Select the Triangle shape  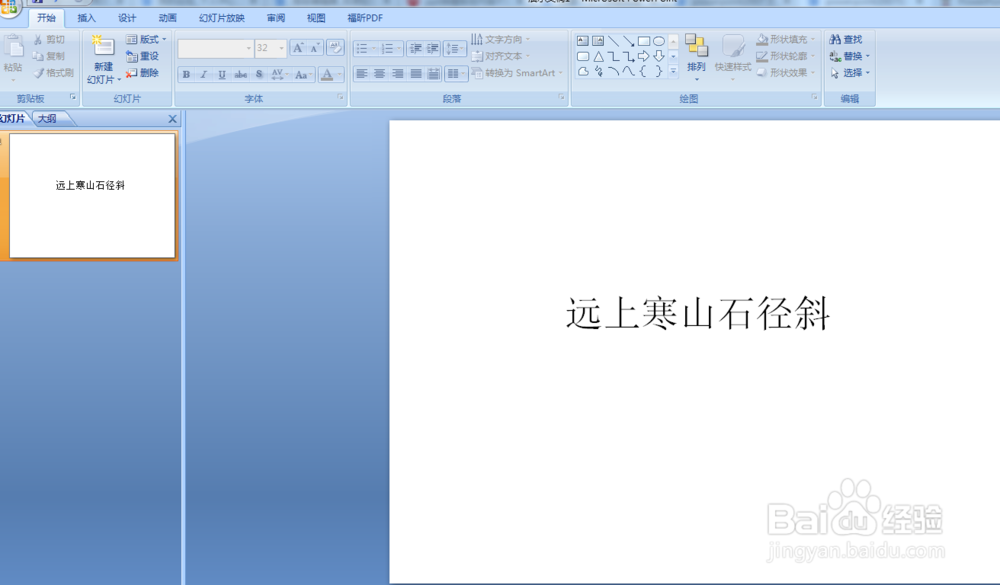click(x=598, y=56)
